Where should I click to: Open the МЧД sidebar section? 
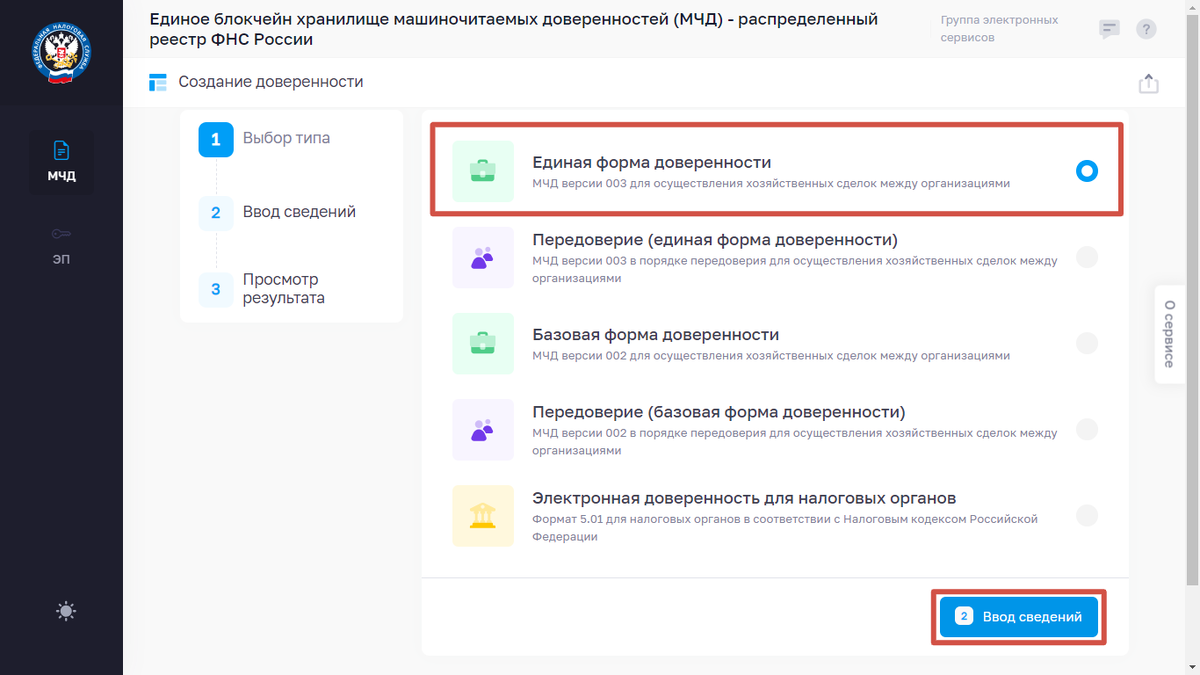(x=61, y=162)
